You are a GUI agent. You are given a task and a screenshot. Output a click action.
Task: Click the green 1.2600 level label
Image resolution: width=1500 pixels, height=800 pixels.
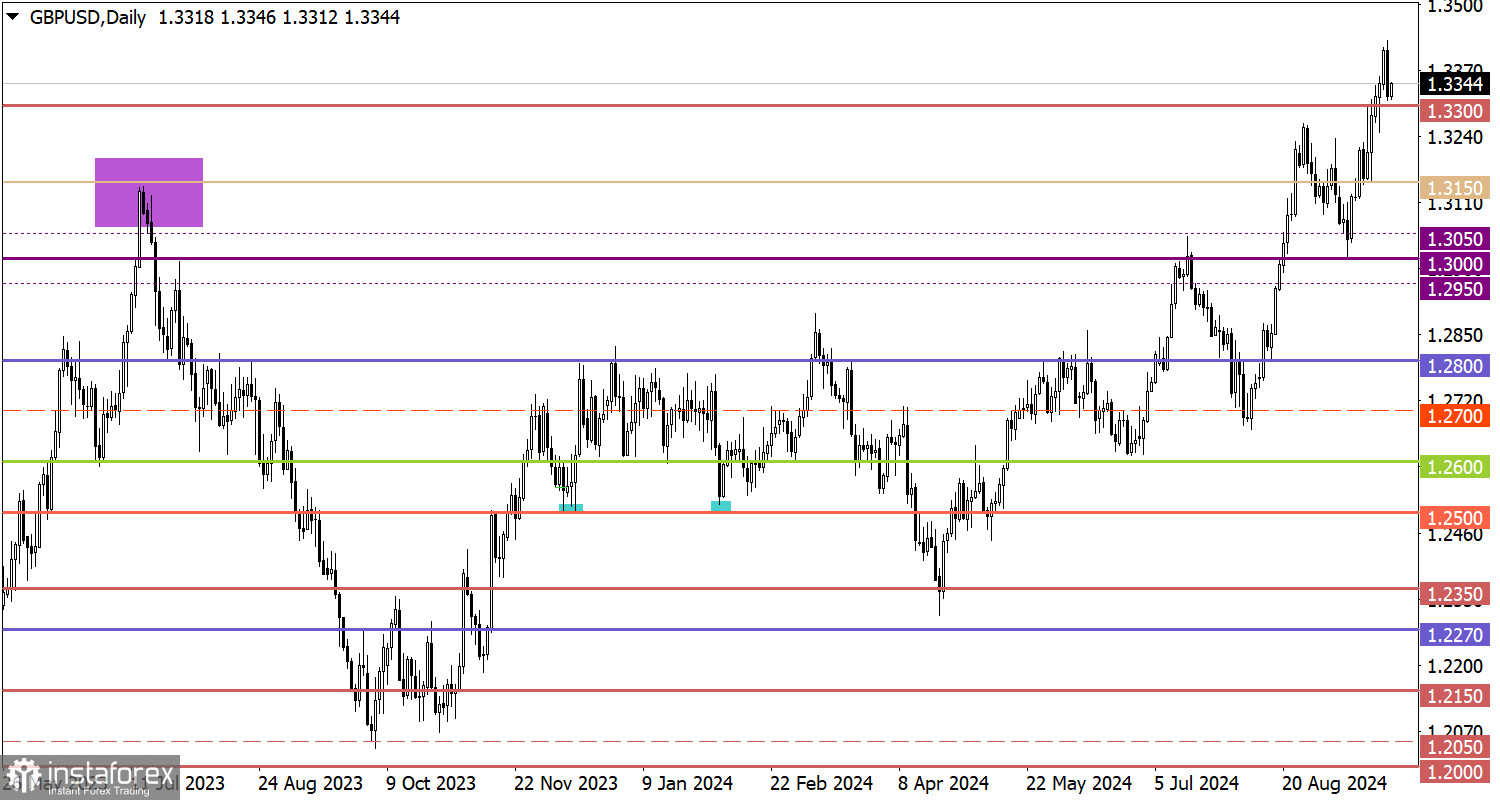[1455, 467]
